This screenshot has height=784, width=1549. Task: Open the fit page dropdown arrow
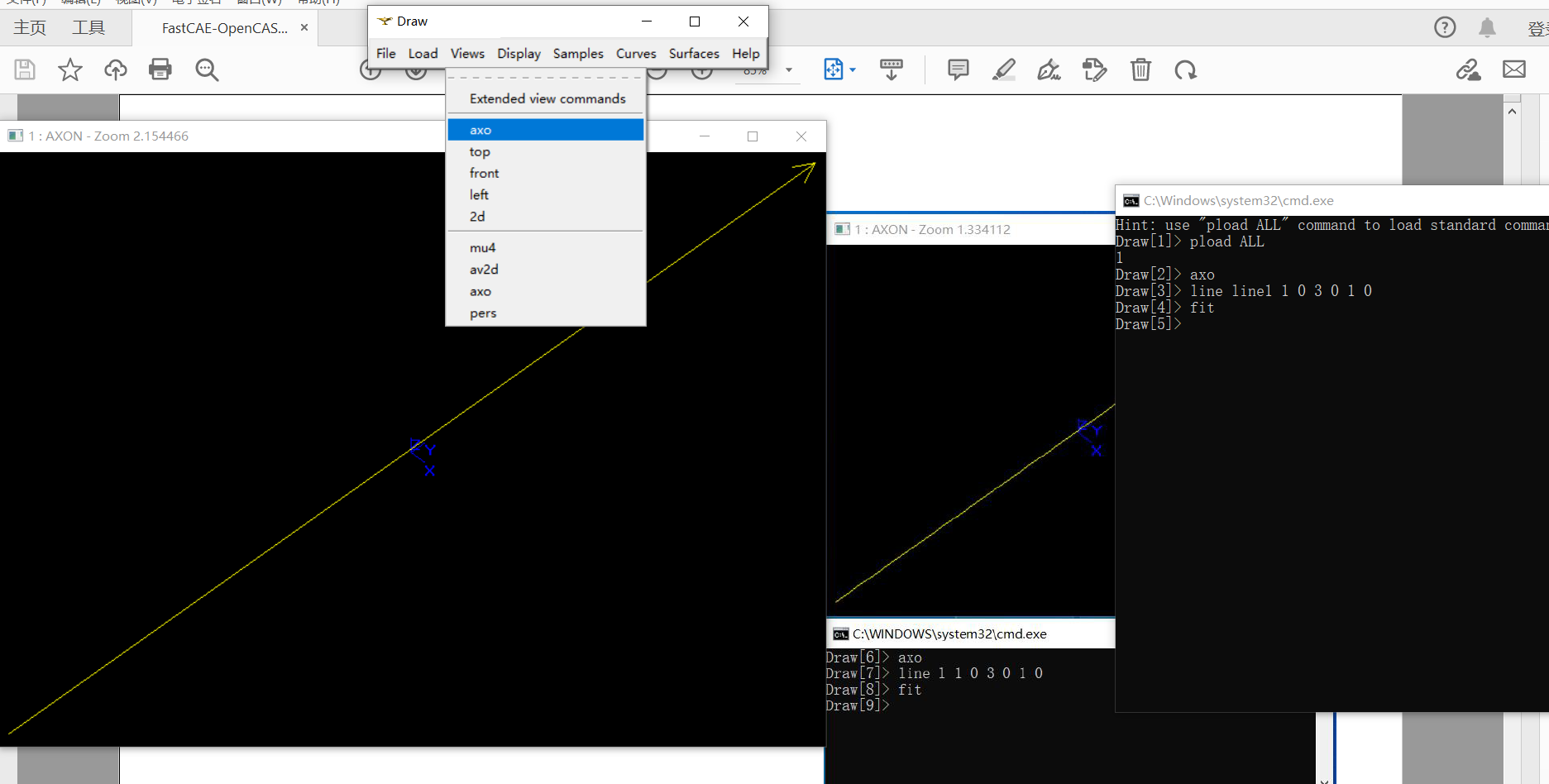[853, 70]
